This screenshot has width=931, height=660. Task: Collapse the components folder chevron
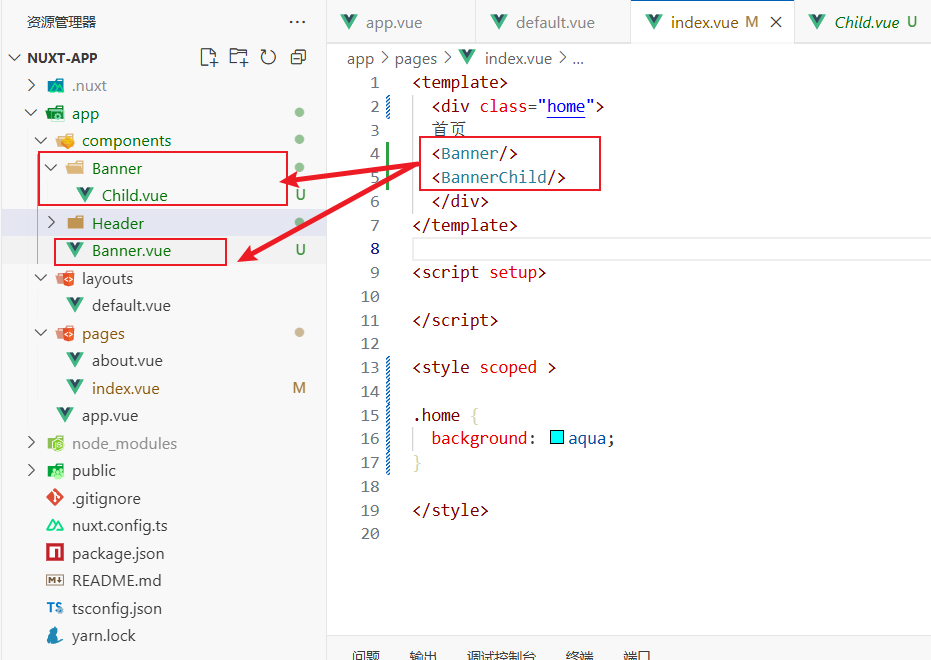(x=41, y=141)
